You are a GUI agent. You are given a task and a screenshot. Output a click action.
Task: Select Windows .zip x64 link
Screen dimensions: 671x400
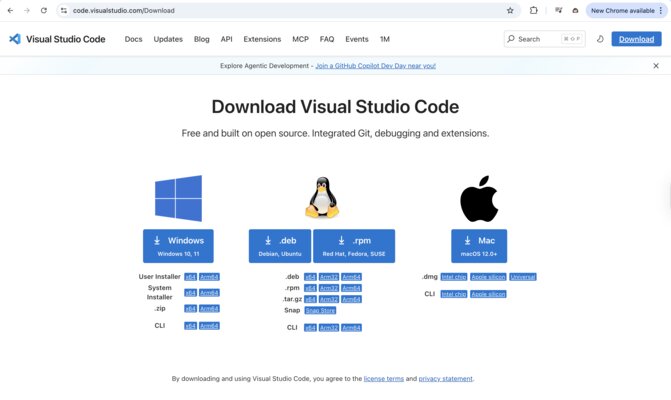(190, 308)
